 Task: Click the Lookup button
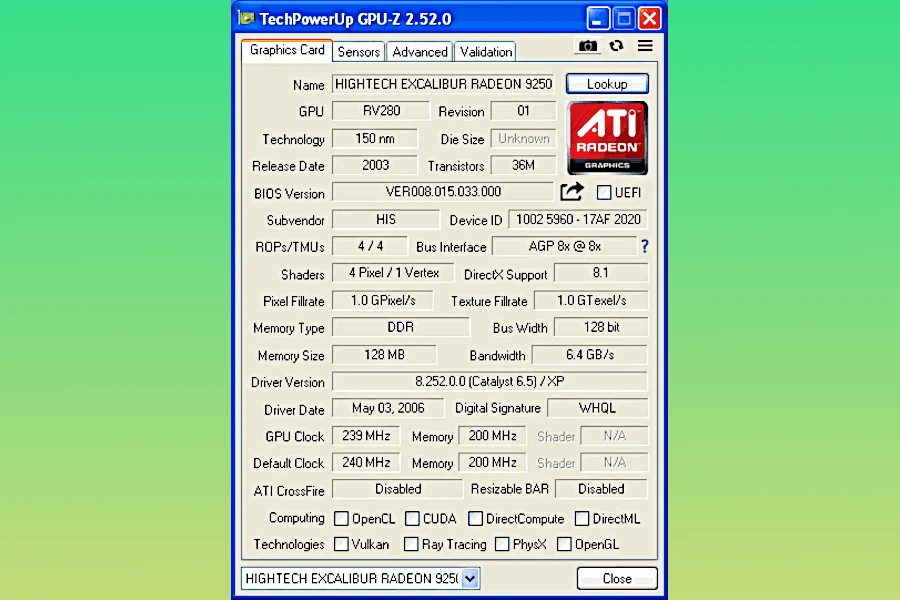click(607, 84)
